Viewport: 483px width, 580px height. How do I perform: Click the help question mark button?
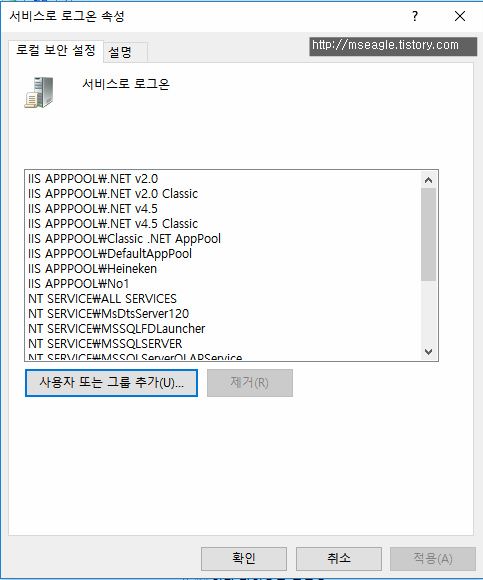click(415, 16)
